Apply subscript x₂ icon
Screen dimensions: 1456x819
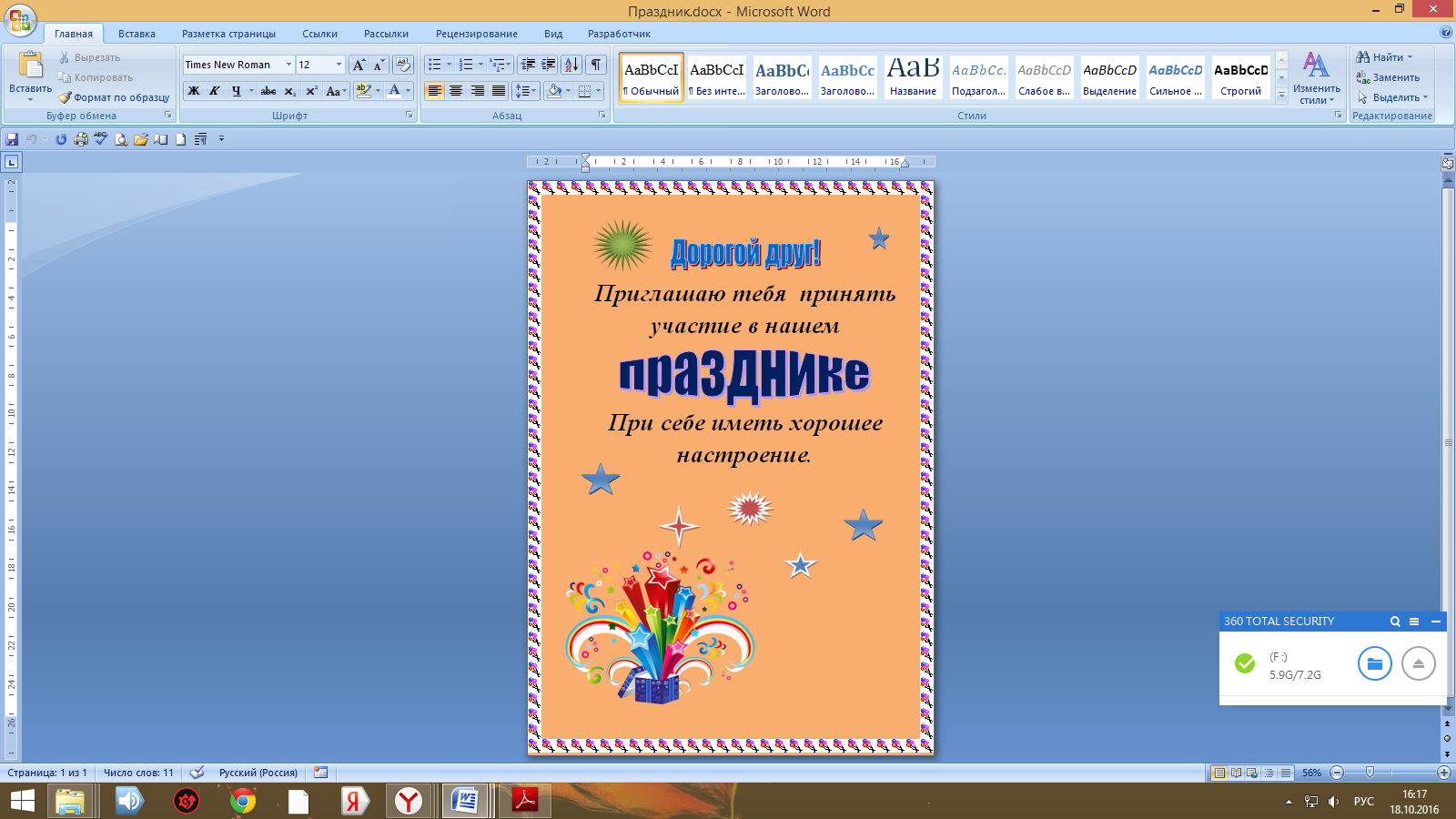point(289,91)
